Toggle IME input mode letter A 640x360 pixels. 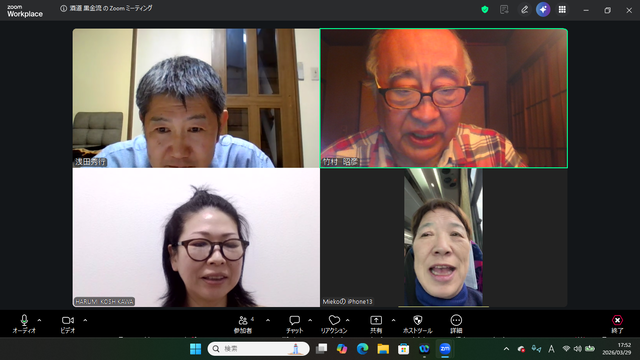pos(551,349)
